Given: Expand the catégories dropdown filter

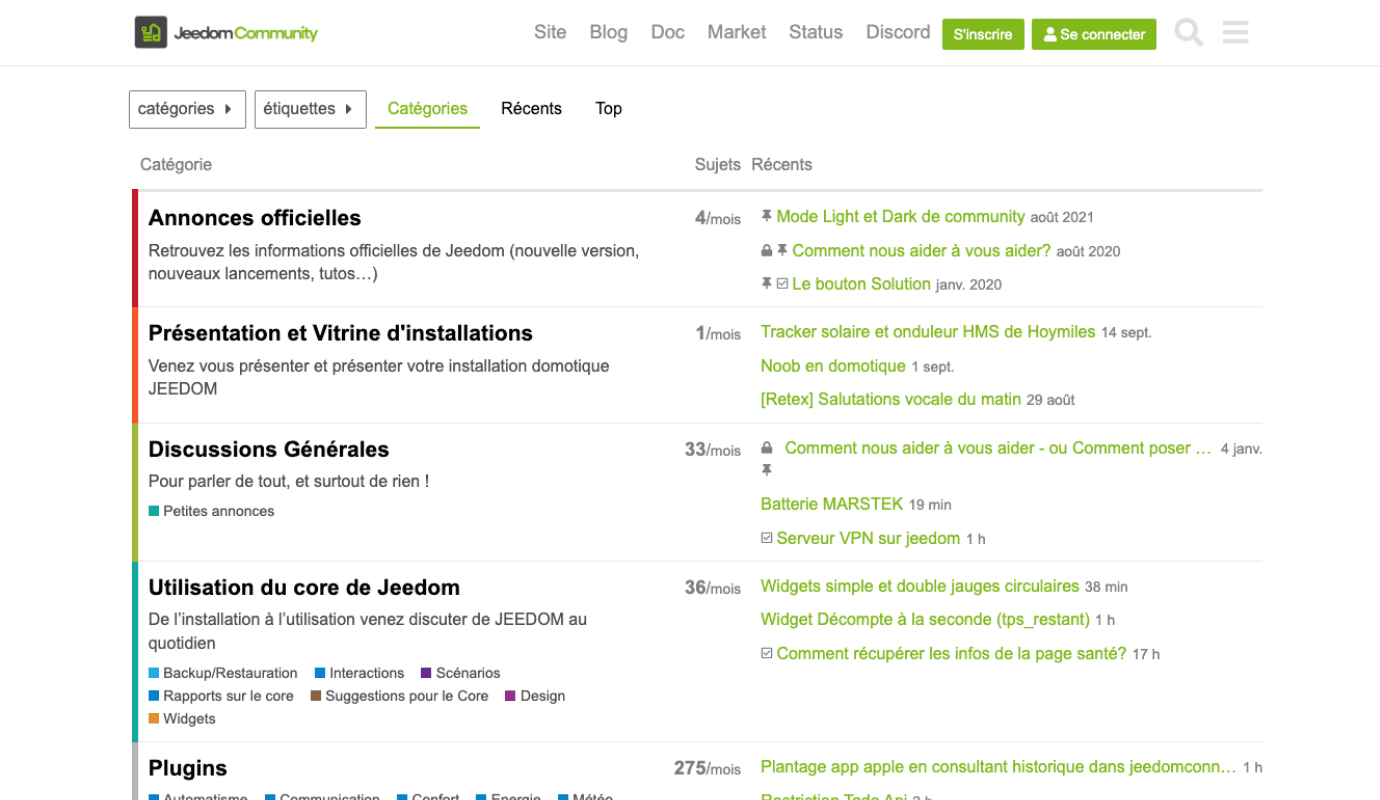Looking at the screenshot, I should (x=187, y=109).
